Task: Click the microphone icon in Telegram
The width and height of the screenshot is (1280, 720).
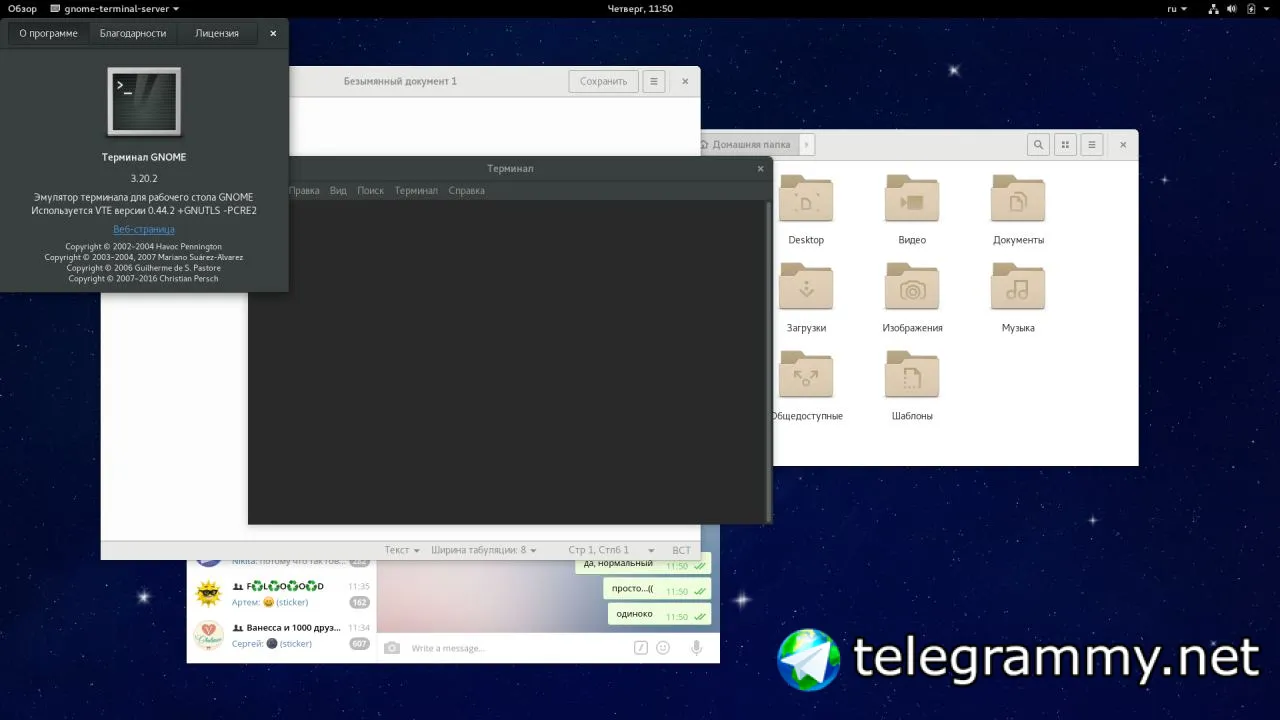Action: coord(697,648)
